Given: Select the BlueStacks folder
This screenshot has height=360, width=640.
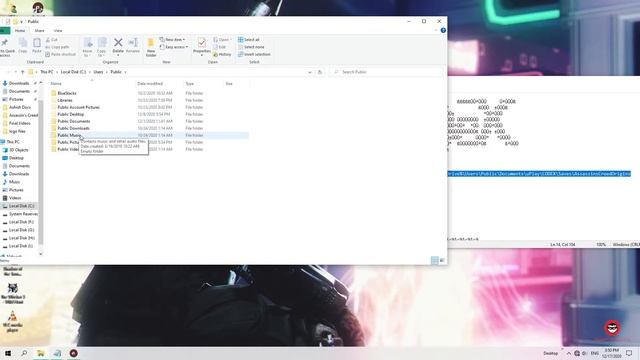Looking at the screenshot, I should (x=67, y=93).
